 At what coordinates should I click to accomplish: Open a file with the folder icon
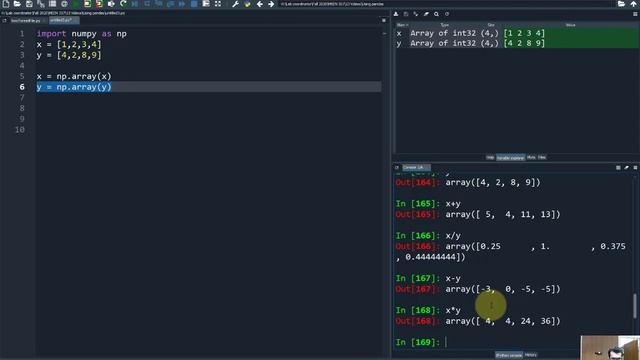(17, 4)
